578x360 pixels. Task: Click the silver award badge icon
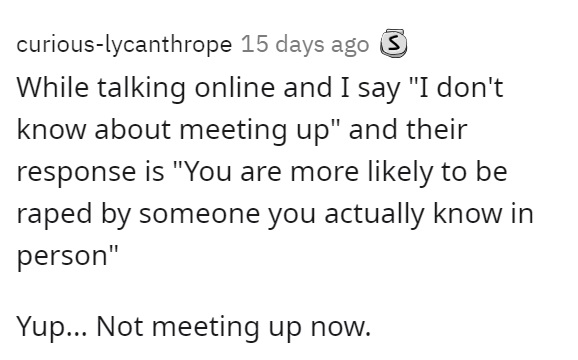(394, 44)
